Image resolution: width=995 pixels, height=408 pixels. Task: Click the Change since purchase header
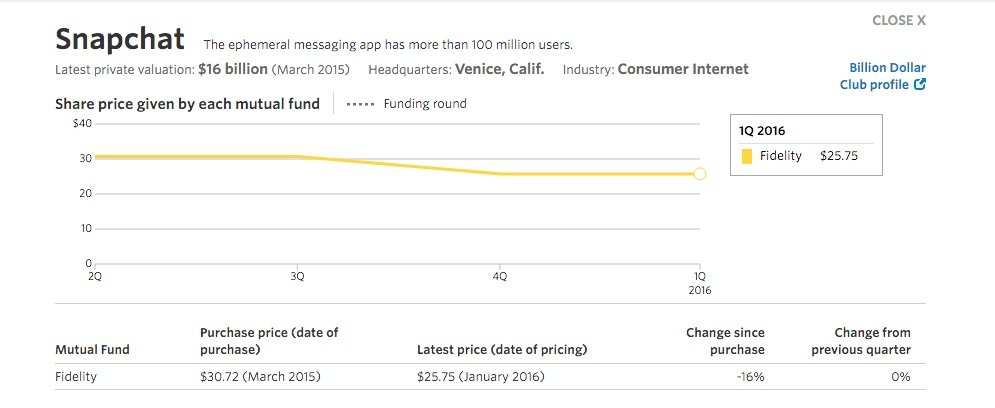[725, 341]
